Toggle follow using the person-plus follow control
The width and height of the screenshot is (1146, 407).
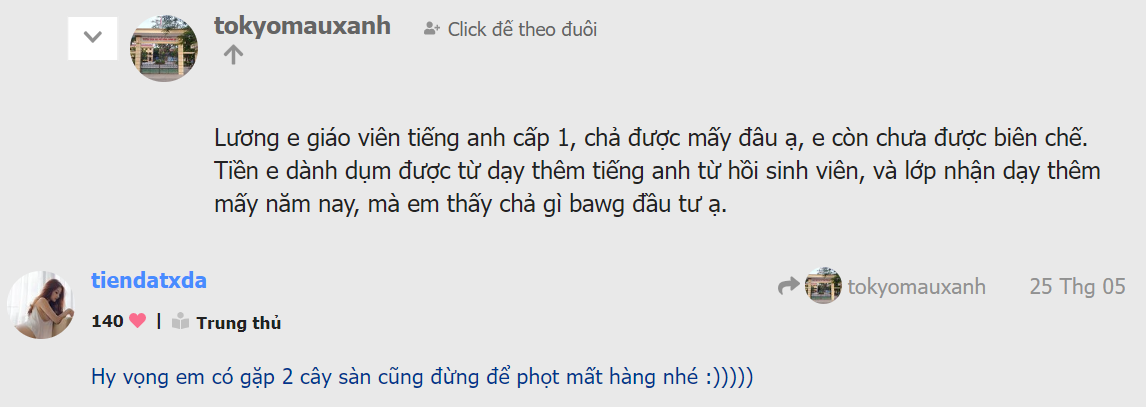510,30
